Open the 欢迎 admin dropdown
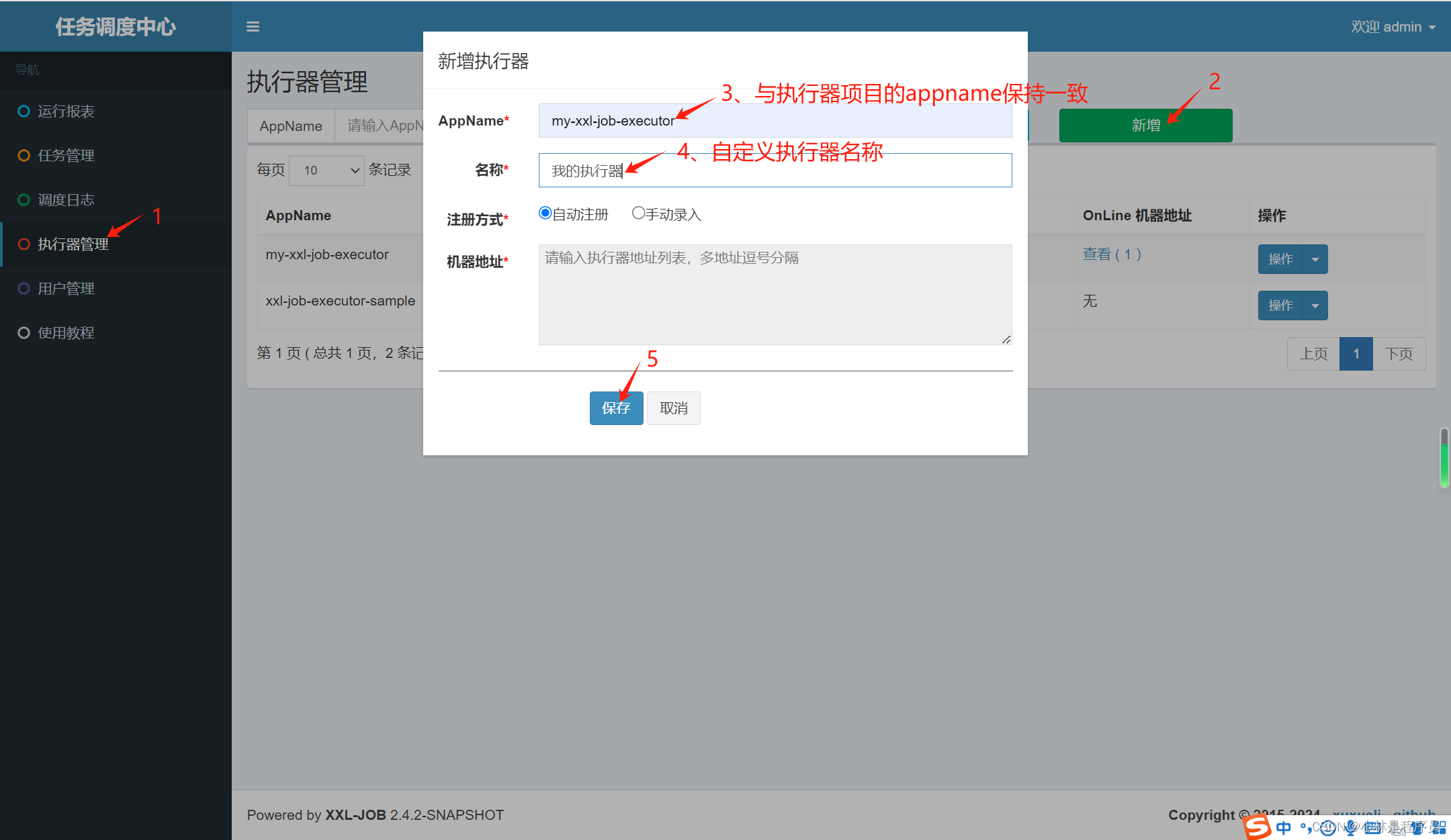This screenshot has width=1451, height=840. coord(1393,27)
